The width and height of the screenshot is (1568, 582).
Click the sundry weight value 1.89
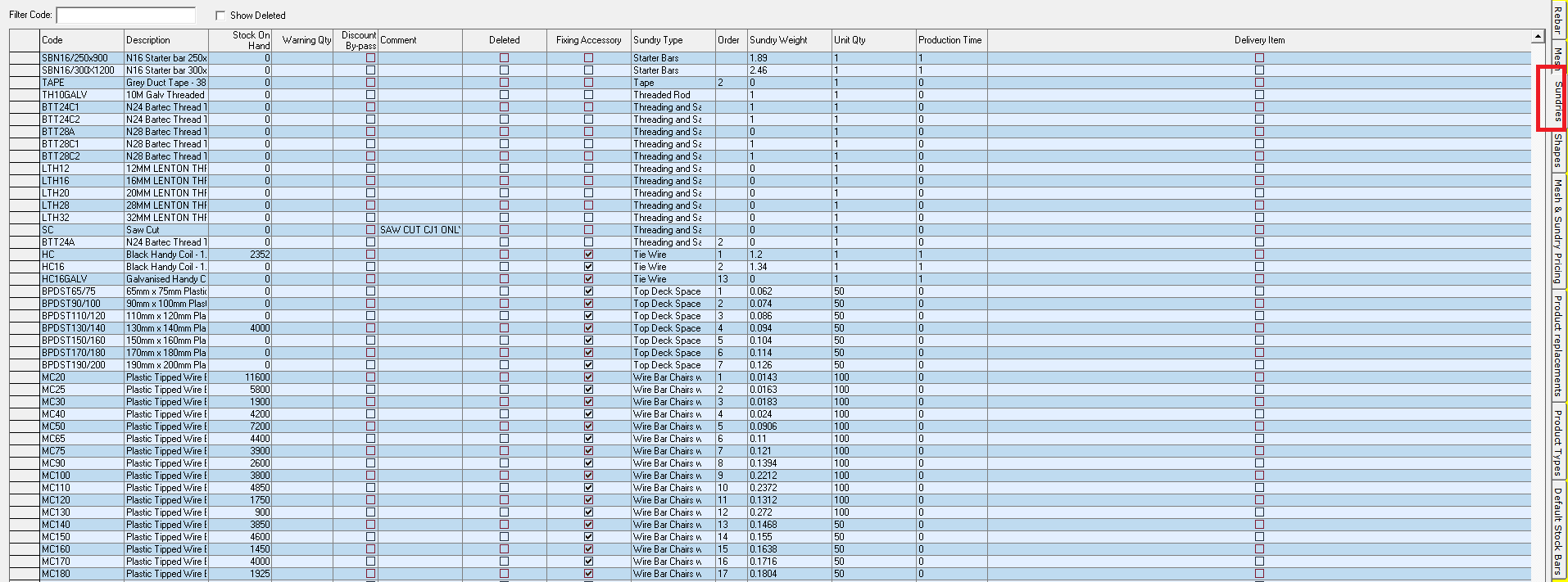[x=790, y=58]
